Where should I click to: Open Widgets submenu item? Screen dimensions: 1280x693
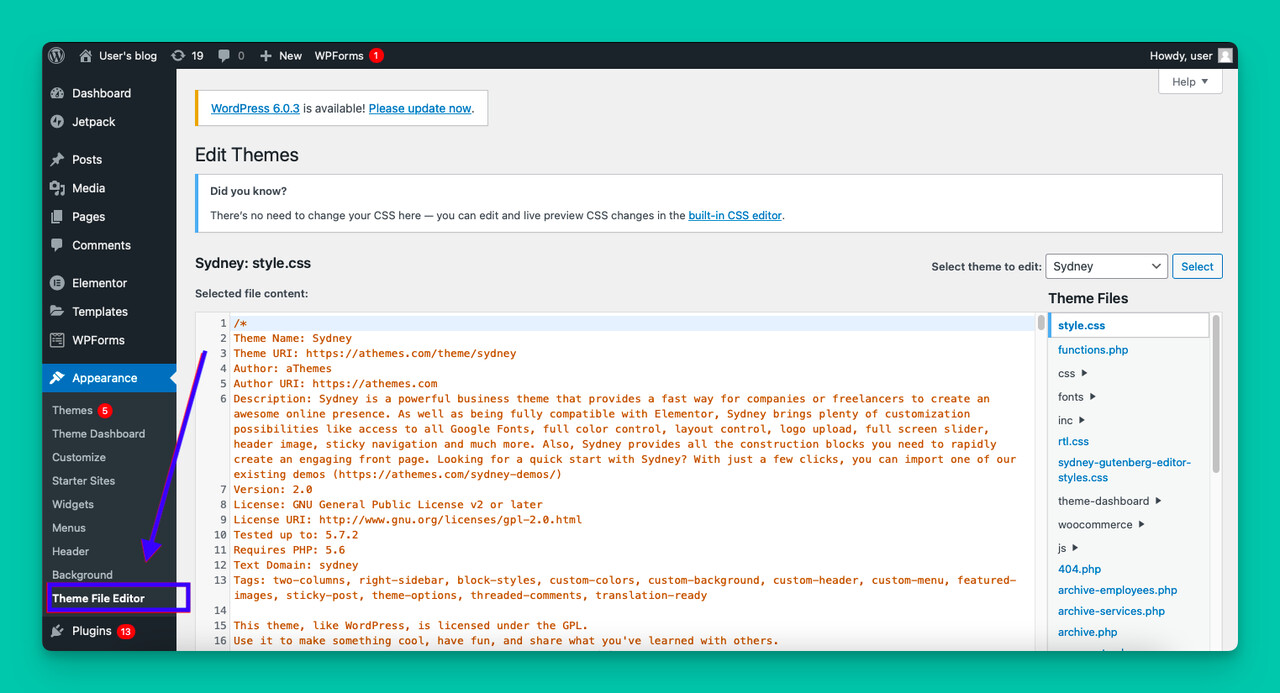coord(73,504)
